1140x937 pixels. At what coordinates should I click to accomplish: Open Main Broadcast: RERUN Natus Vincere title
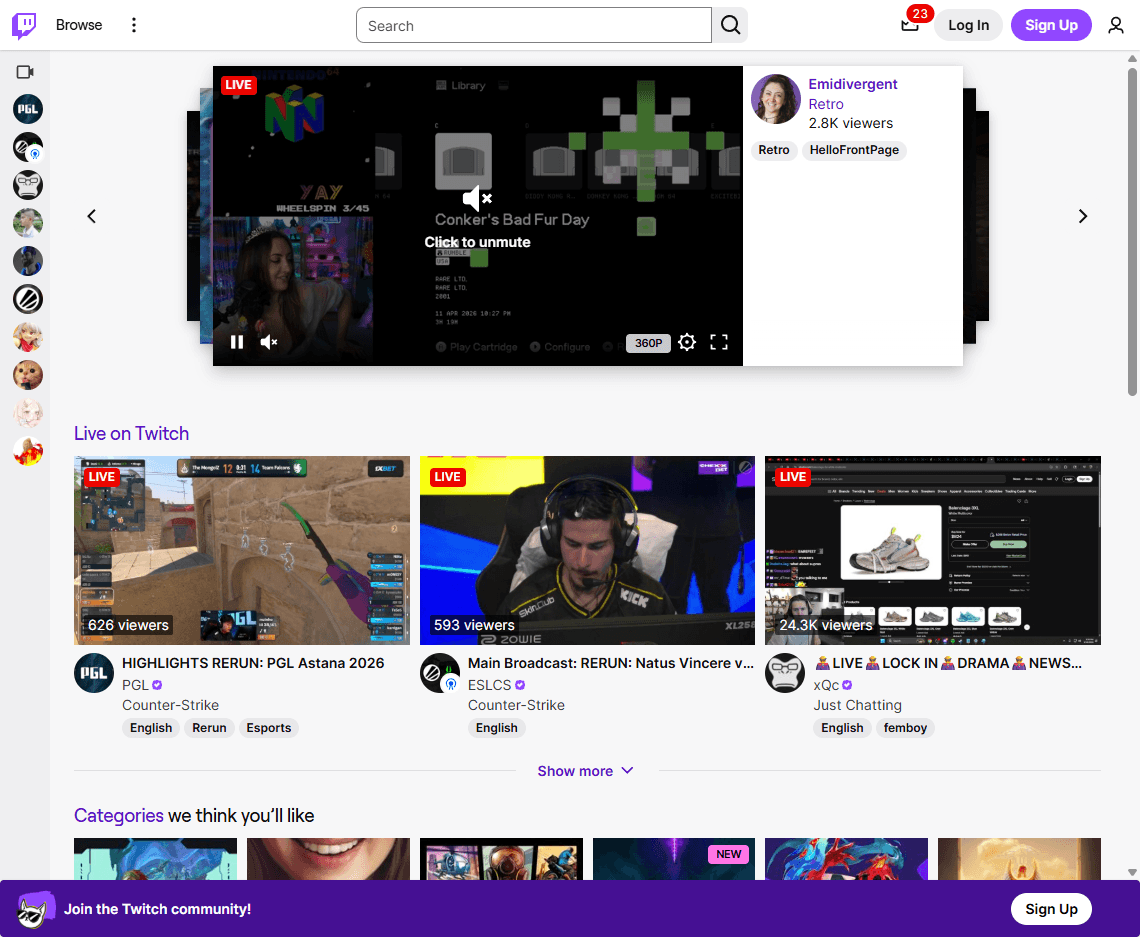611,663
